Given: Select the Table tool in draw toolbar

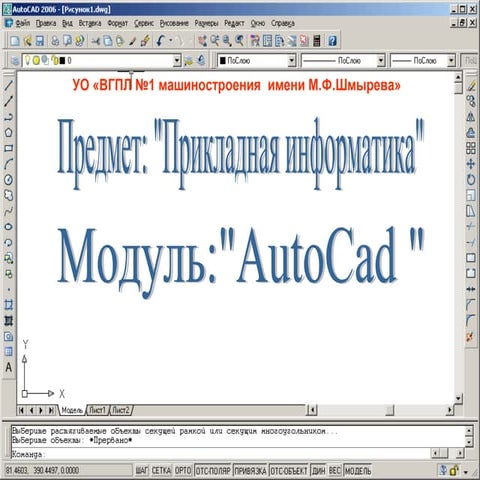Looking at the screenshot, I should [9, 351].
